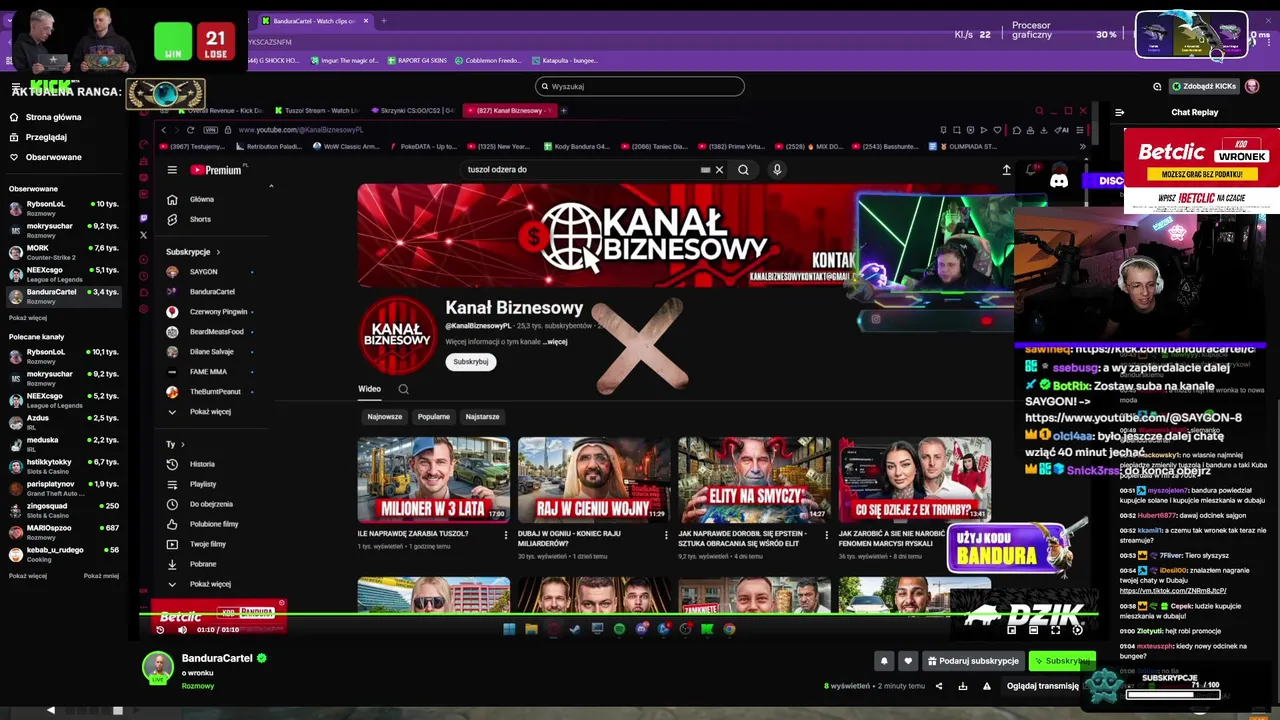Click Pokaż więcej under Obserwowane list
1280x720 pixels.
click(28, 318)
